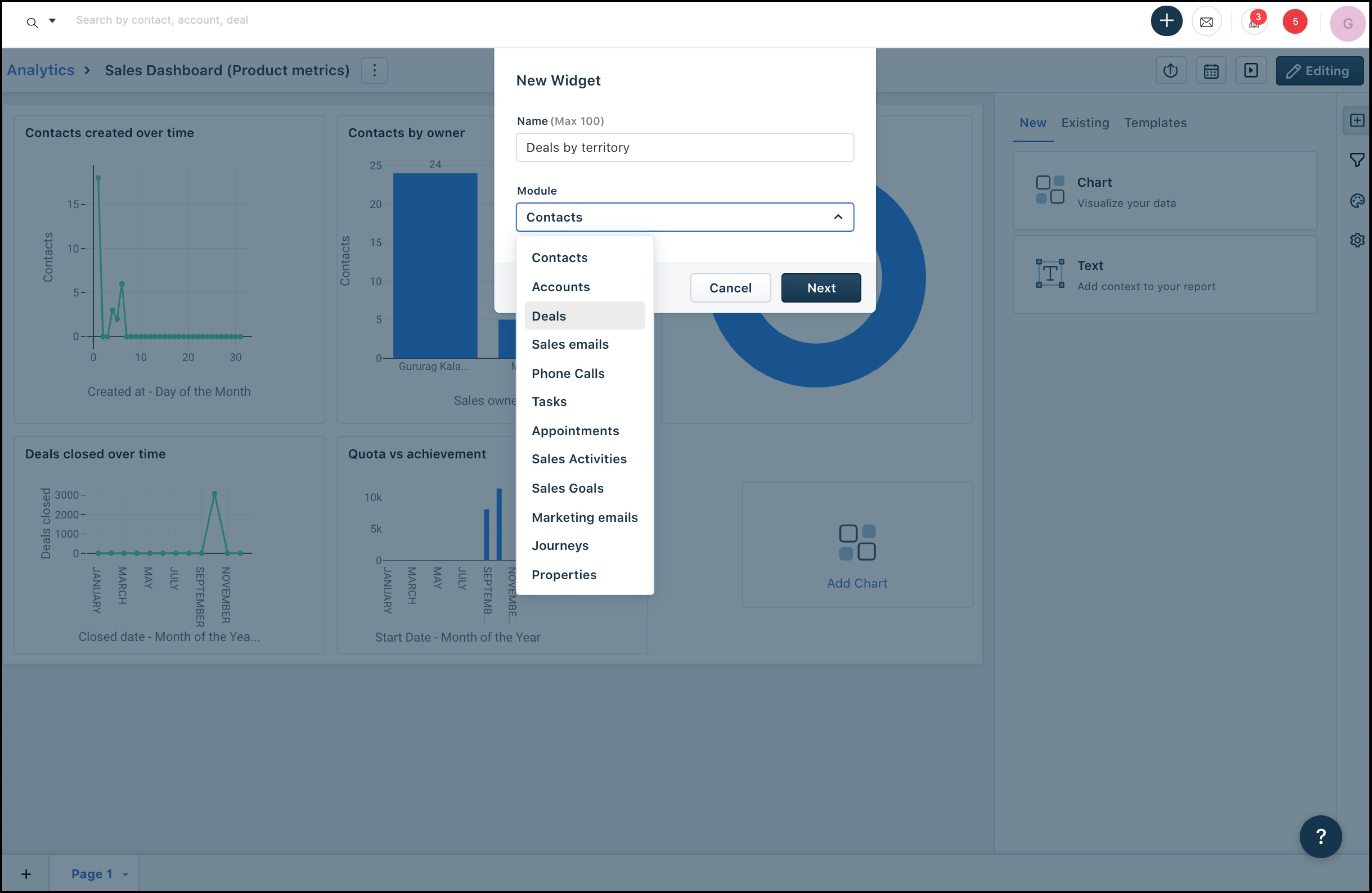Click the red badge showing 5
The image size is (1372, 893).
pyautogui.click(x=1295, y=22)
